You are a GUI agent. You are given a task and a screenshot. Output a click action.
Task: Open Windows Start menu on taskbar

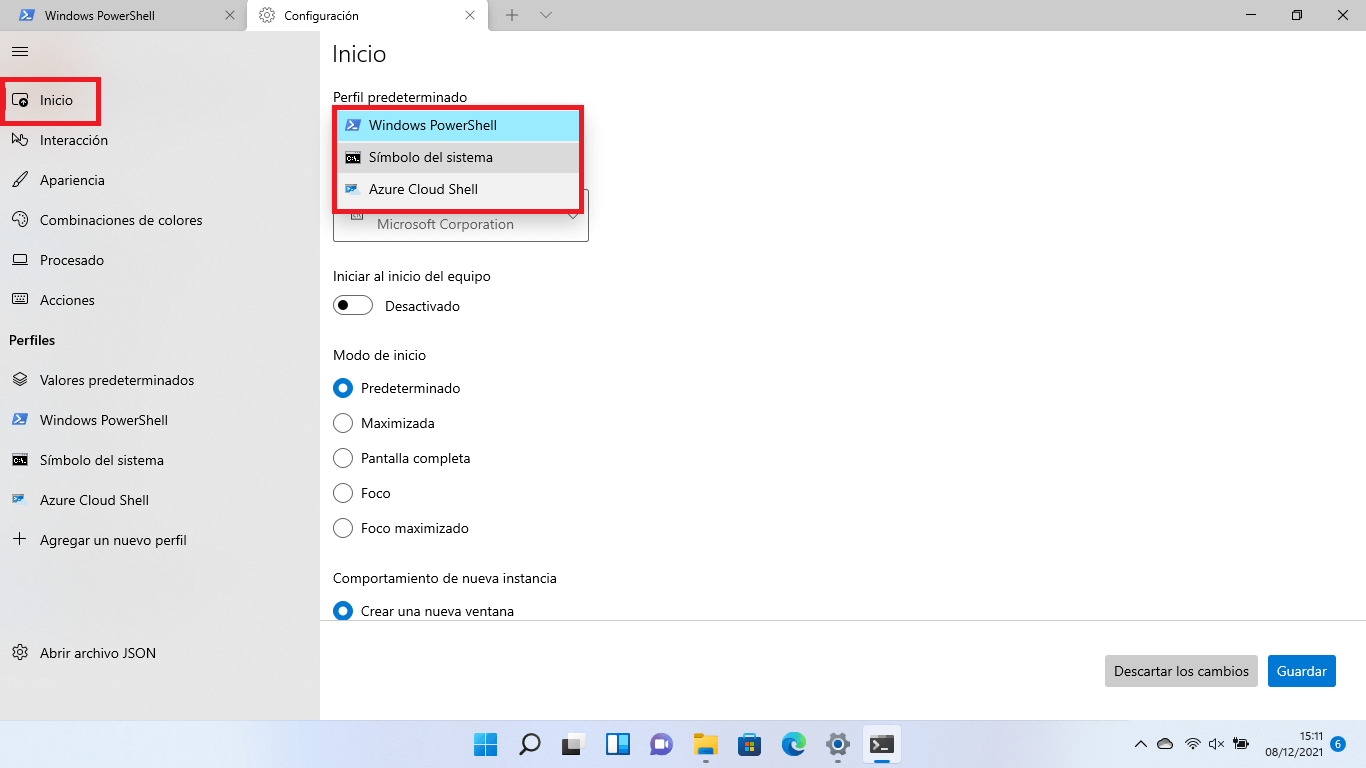[485, 744]
